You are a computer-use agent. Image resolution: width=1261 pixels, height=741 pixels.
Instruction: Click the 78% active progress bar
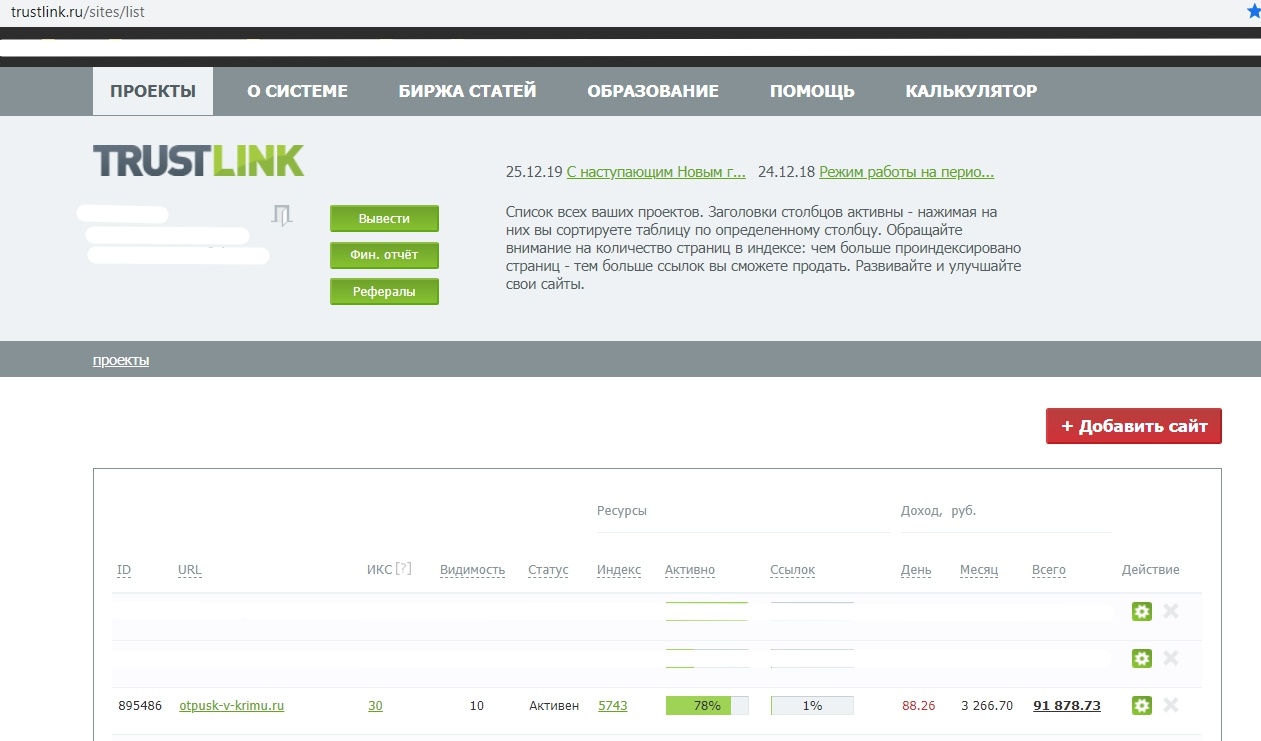[707, 706]
